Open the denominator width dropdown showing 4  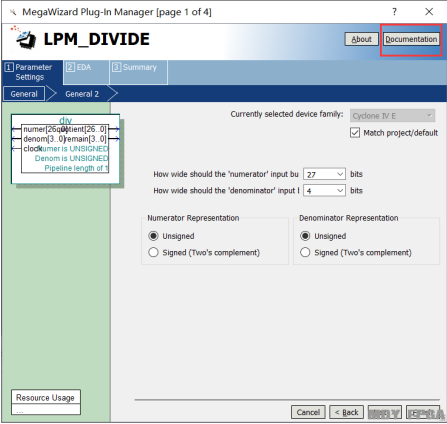click(324, 191)
